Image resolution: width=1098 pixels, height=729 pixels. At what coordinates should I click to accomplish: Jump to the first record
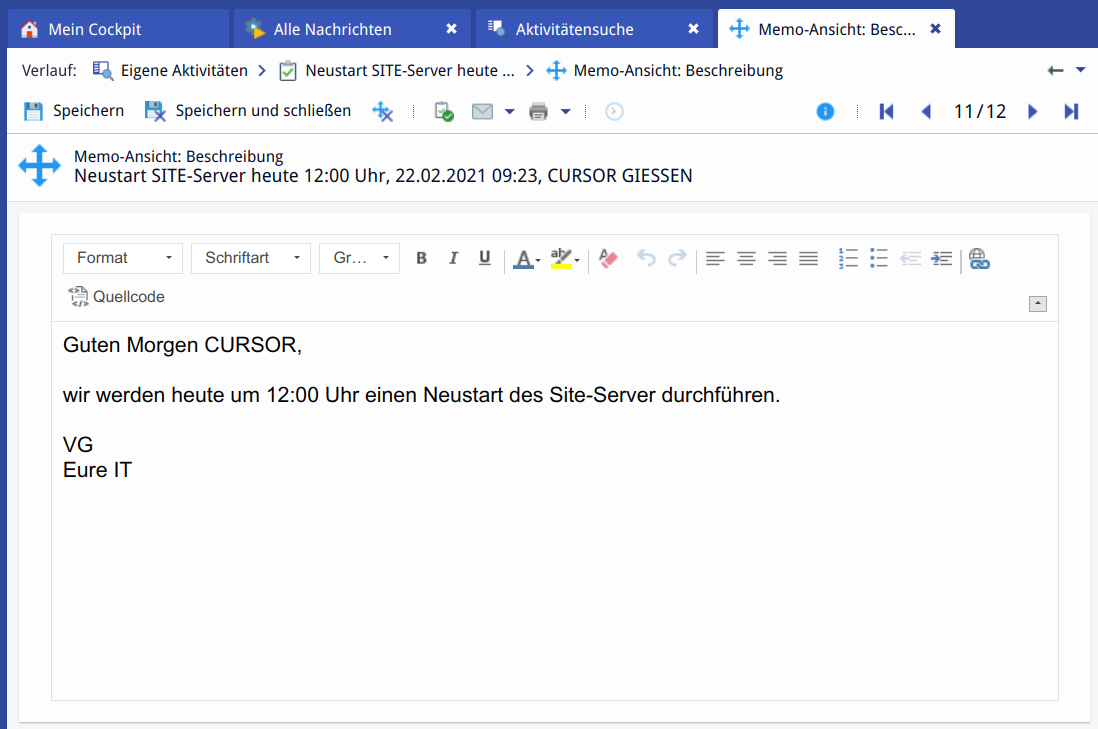coord(886,111)
